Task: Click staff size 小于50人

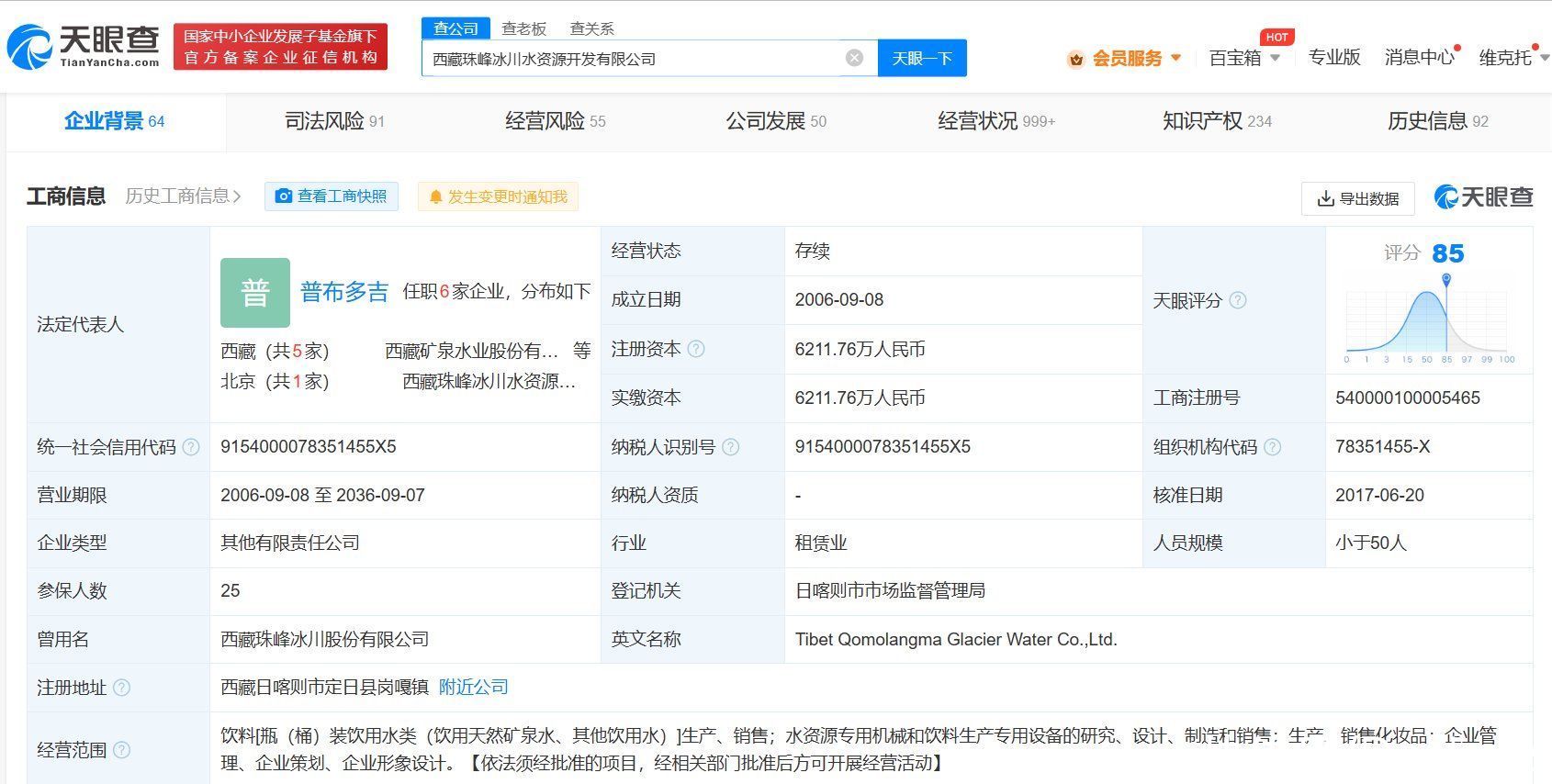Action: click(x=1371, y=543)
